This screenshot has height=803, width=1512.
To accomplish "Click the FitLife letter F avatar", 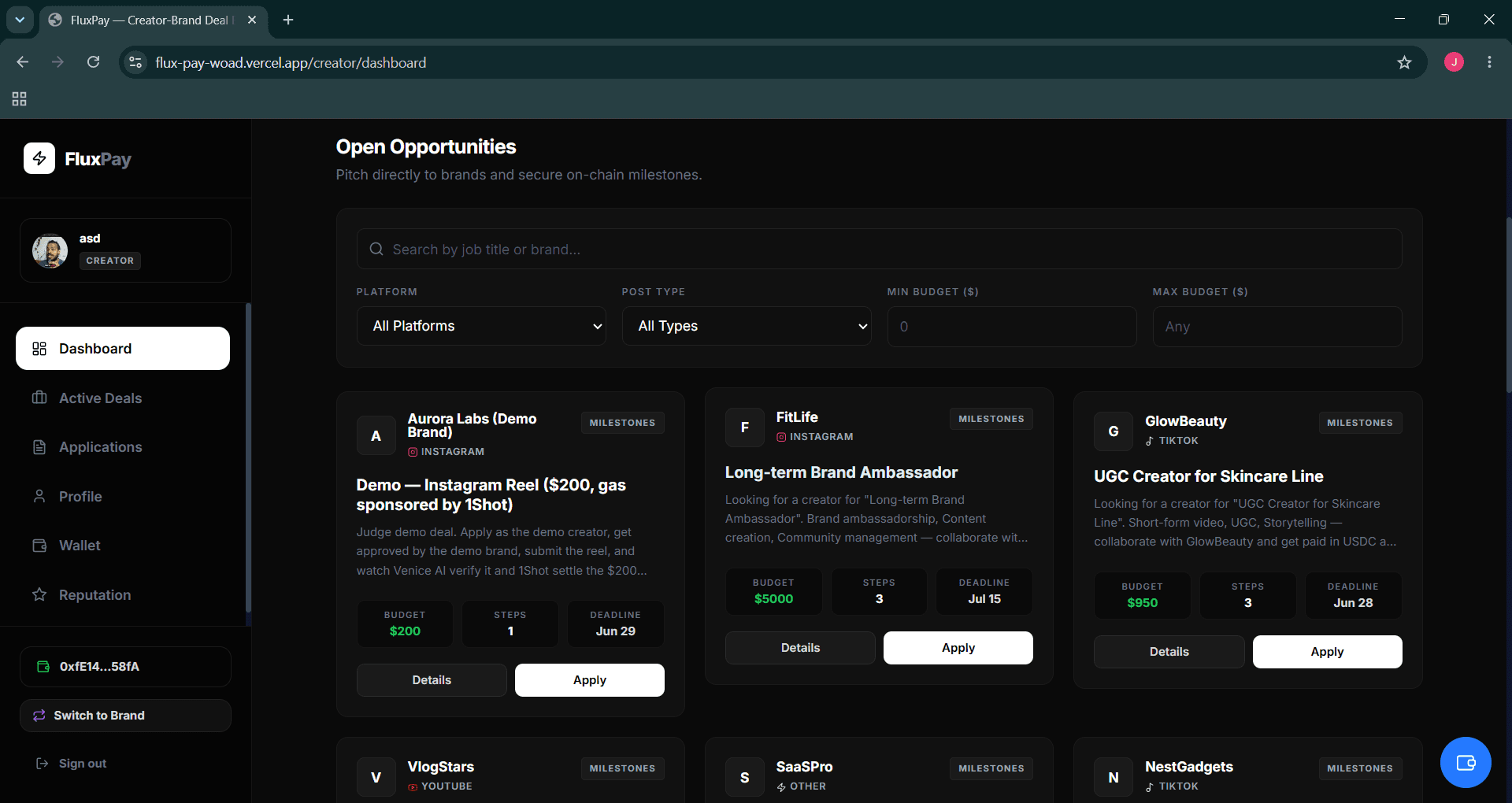I will (x=745, y=427).
